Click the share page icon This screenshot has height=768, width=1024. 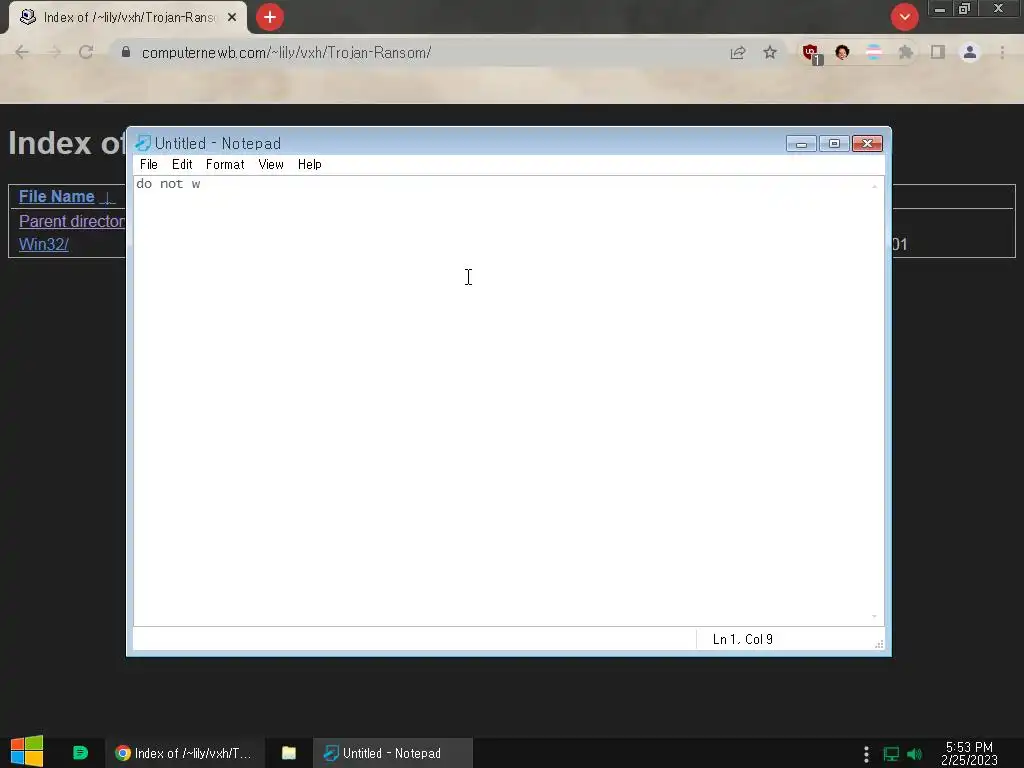tap(738, 53)
